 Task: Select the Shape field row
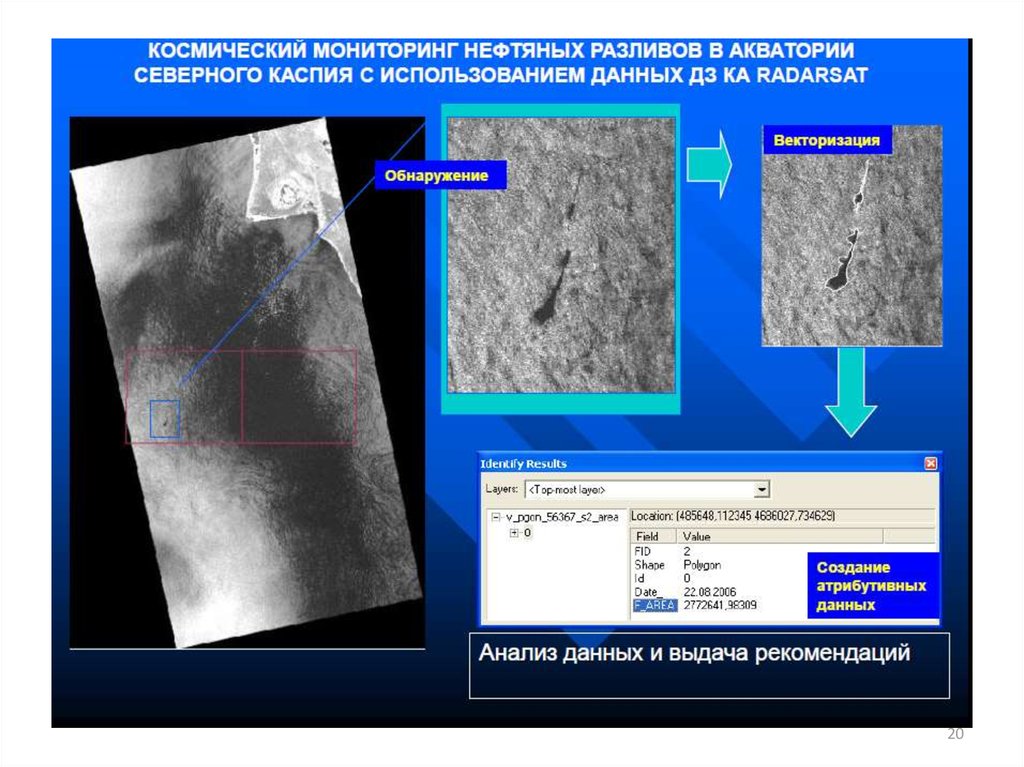pos(649,565)
